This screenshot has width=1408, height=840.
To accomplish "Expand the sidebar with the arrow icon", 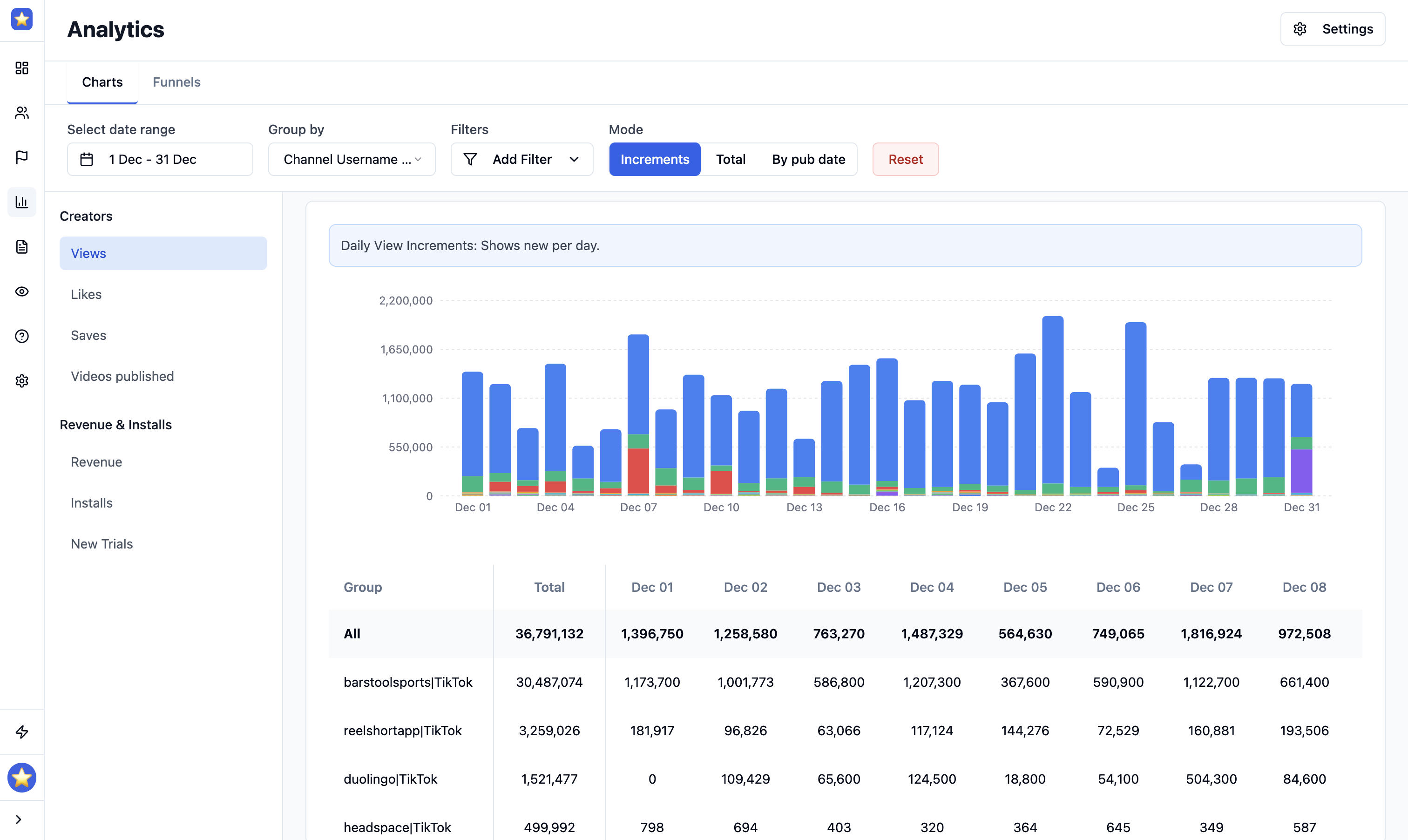I will [x=19, y=819].
